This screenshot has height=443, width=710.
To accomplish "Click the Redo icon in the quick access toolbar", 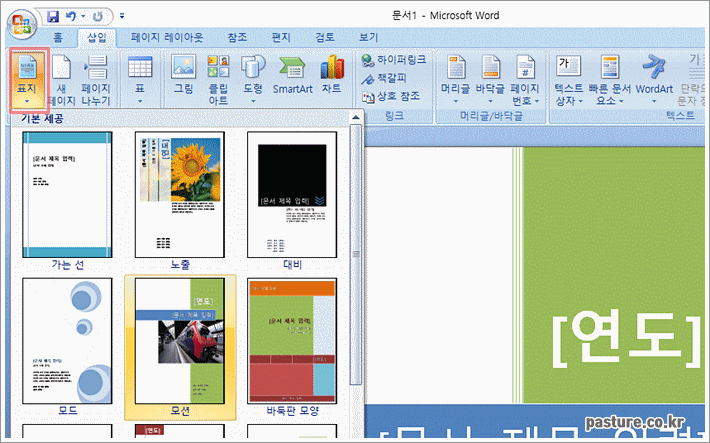I will (97, 17).
